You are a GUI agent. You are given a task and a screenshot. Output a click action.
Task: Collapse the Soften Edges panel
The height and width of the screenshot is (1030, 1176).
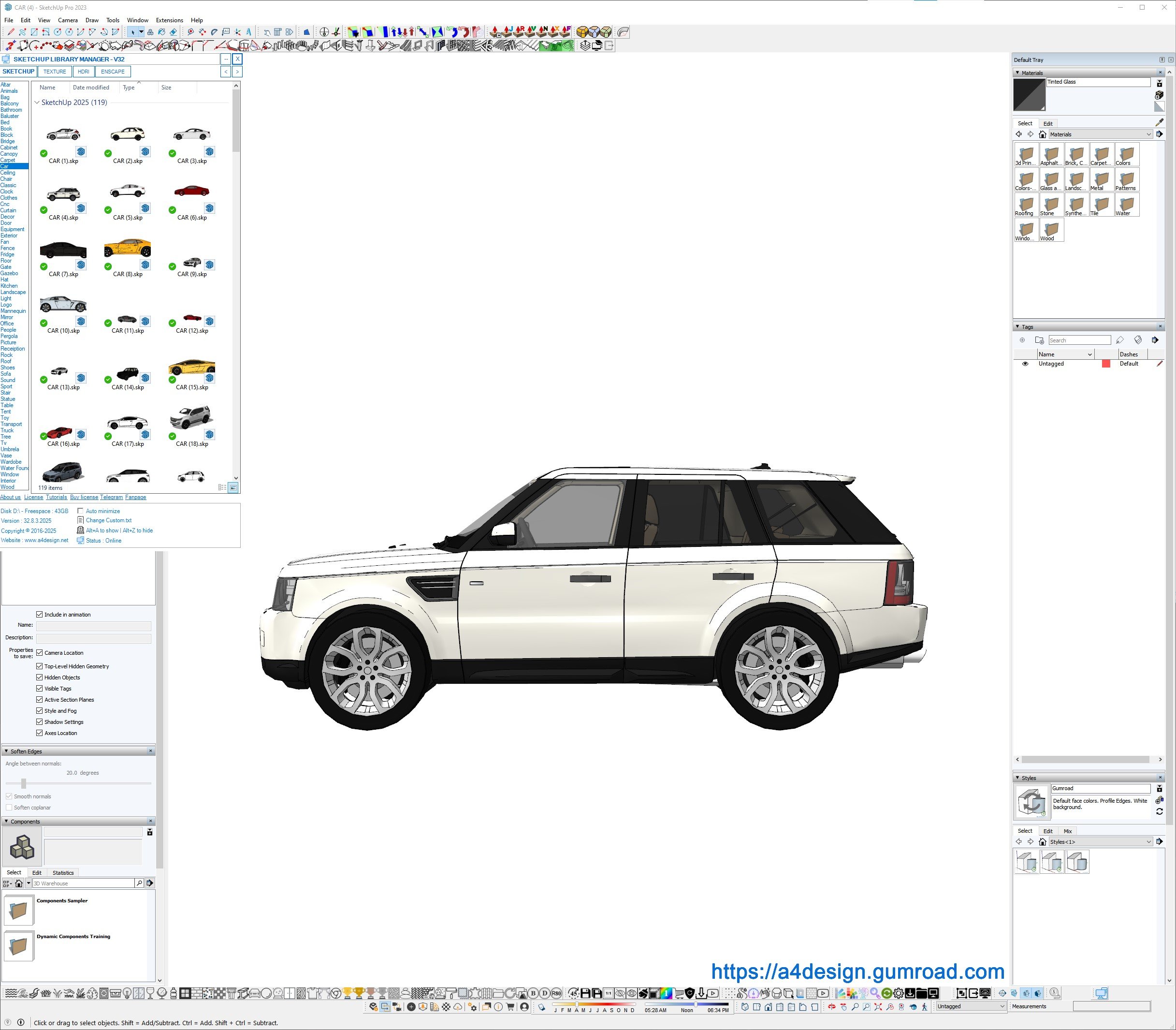point(6,751)
